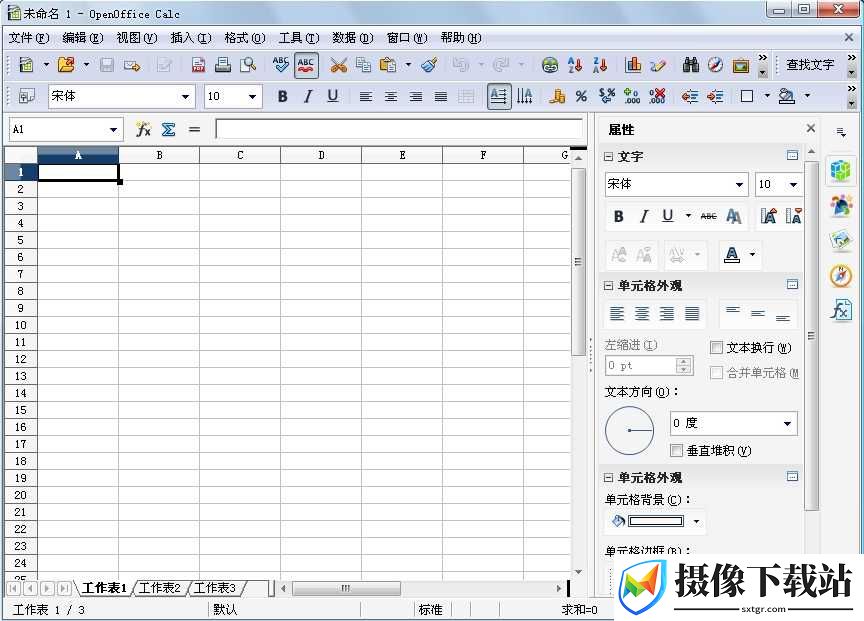
Task: Insert a hyperlink using the globe icon
Action: [x=550, y=65]
